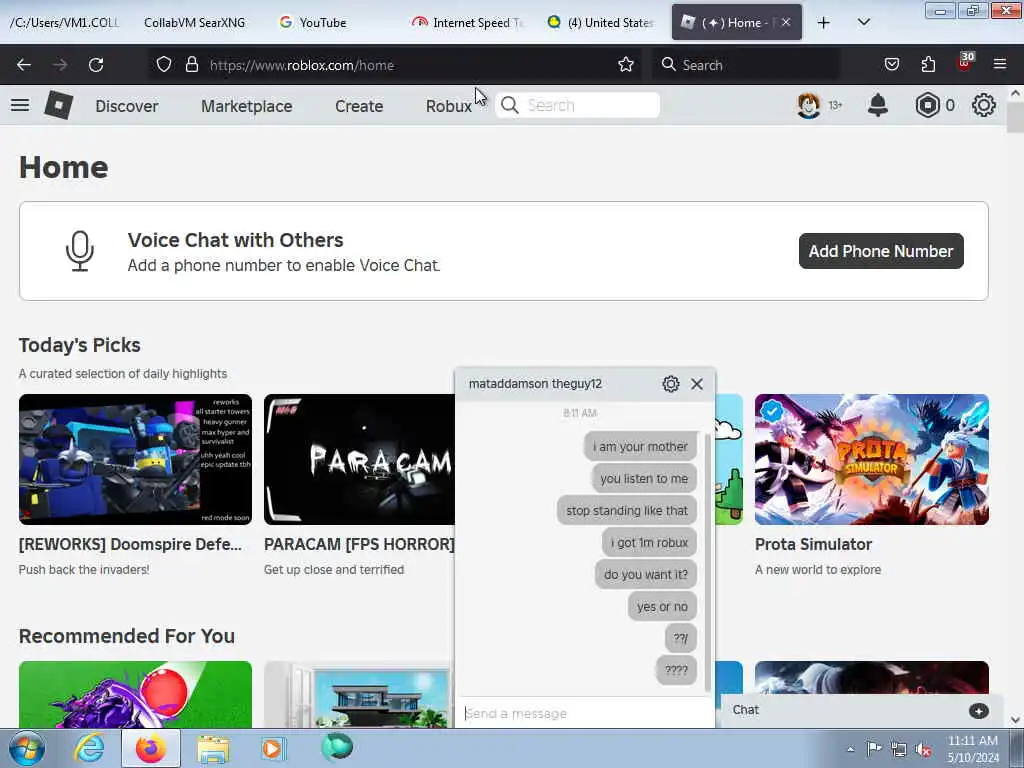Open the Firefox extensions puzzle icon
The width and height of the screenshot is (1024, 768).
(x=928, y=65)
